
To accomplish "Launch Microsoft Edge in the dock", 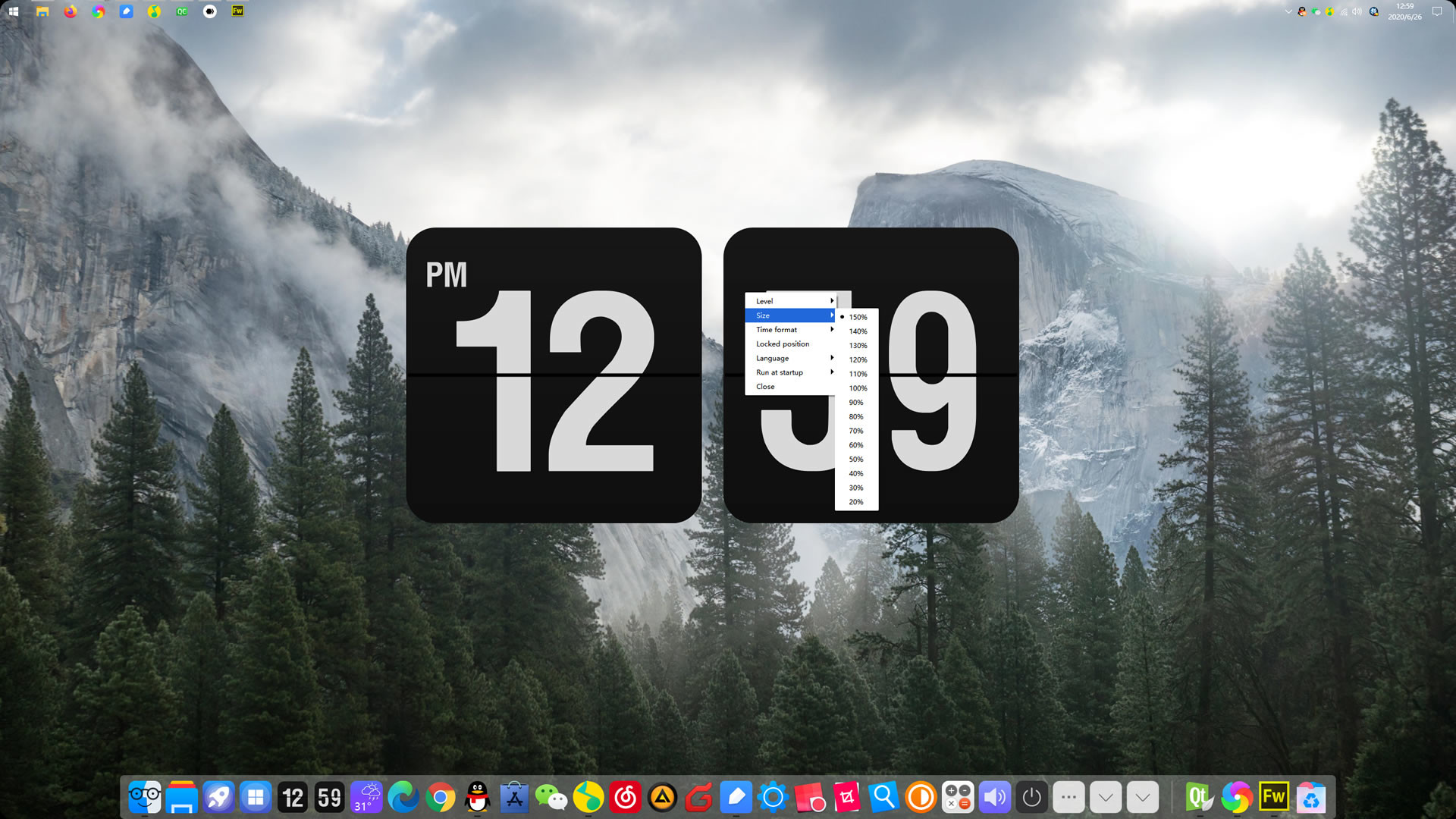I will 403,797.
